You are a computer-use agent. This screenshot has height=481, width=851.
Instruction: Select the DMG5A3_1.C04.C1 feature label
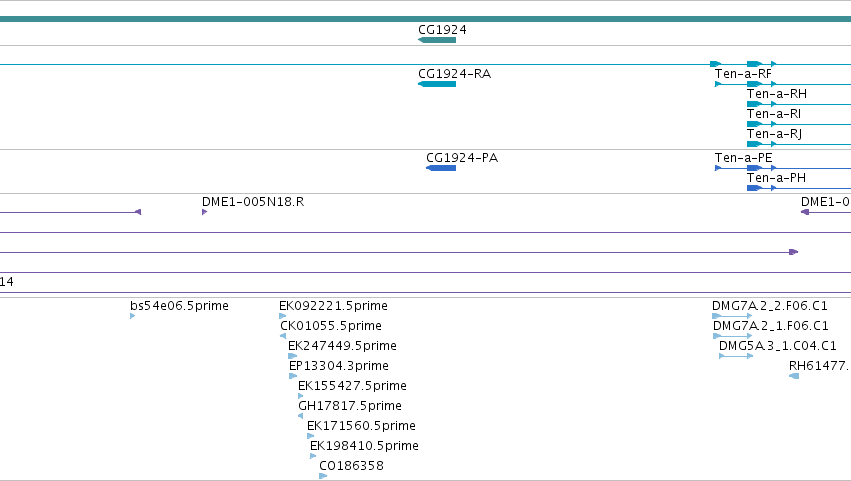pyautogui.click(x=778, y=346)
